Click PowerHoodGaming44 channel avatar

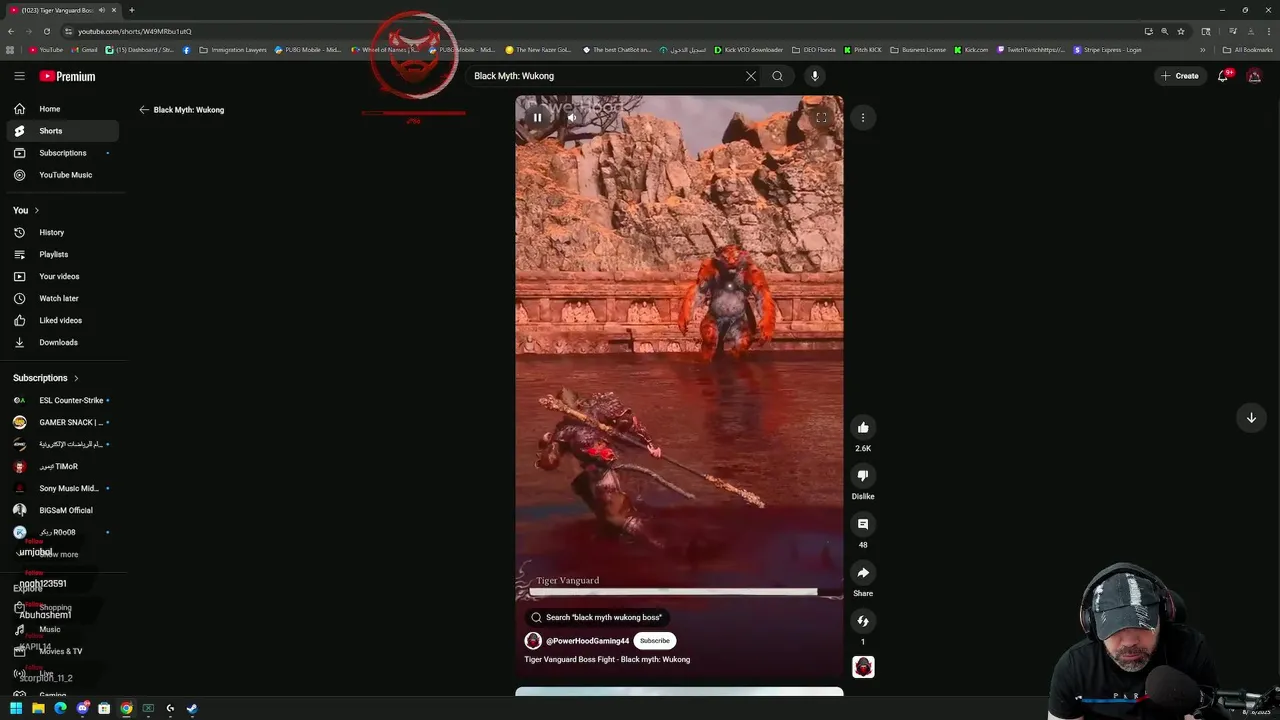[x=533, y=641]
